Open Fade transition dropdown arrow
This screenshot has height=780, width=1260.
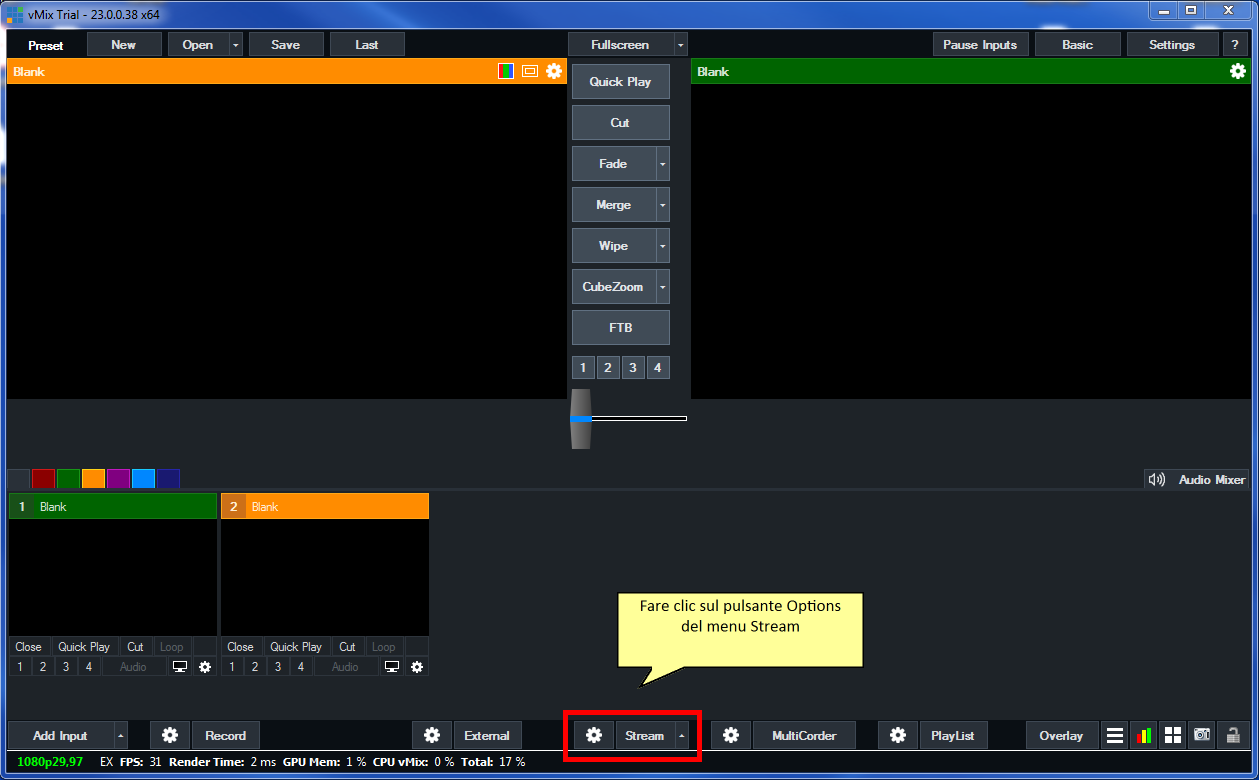(x=662, y=164)
